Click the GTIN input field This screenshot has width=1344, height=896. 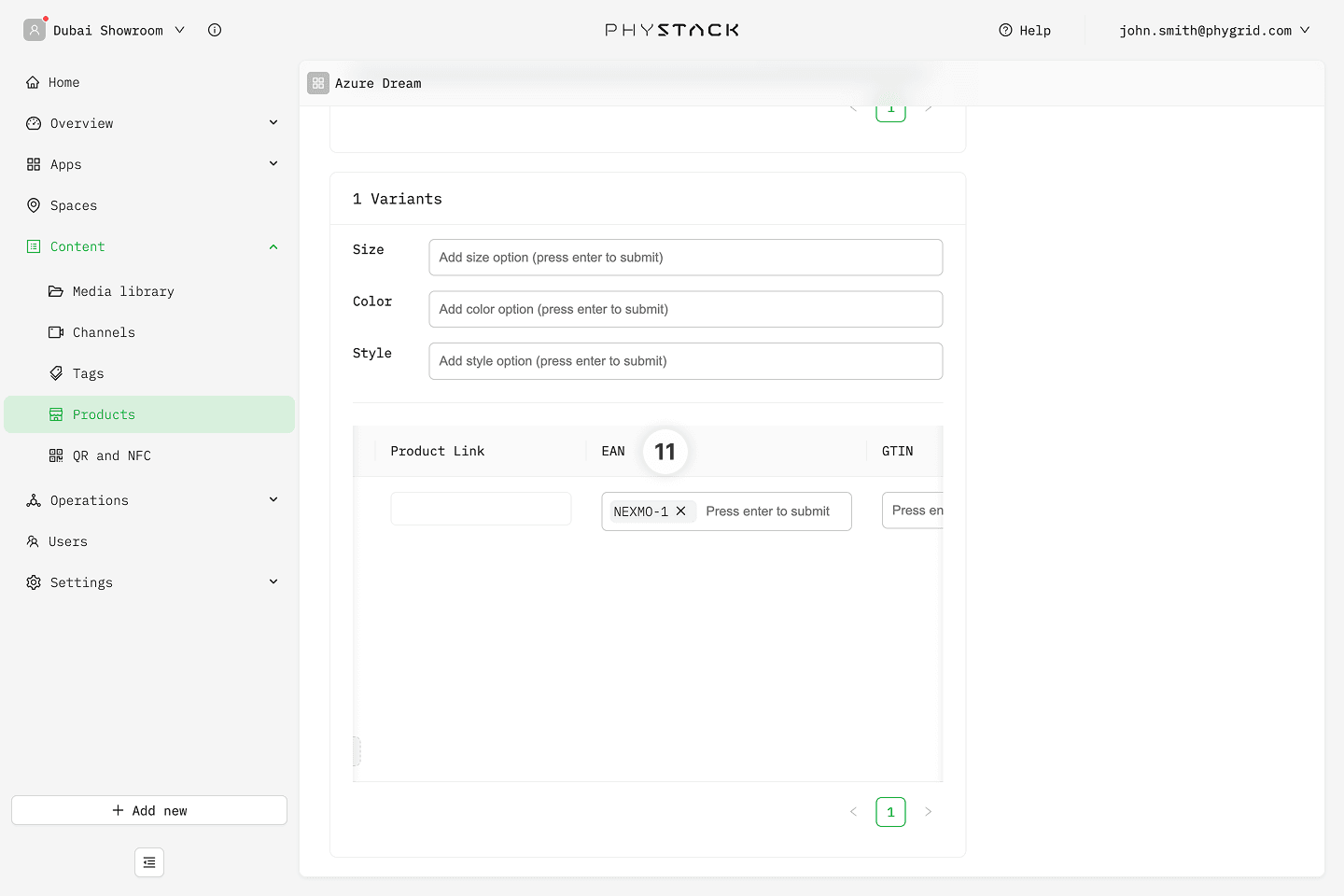coord(913,511)
